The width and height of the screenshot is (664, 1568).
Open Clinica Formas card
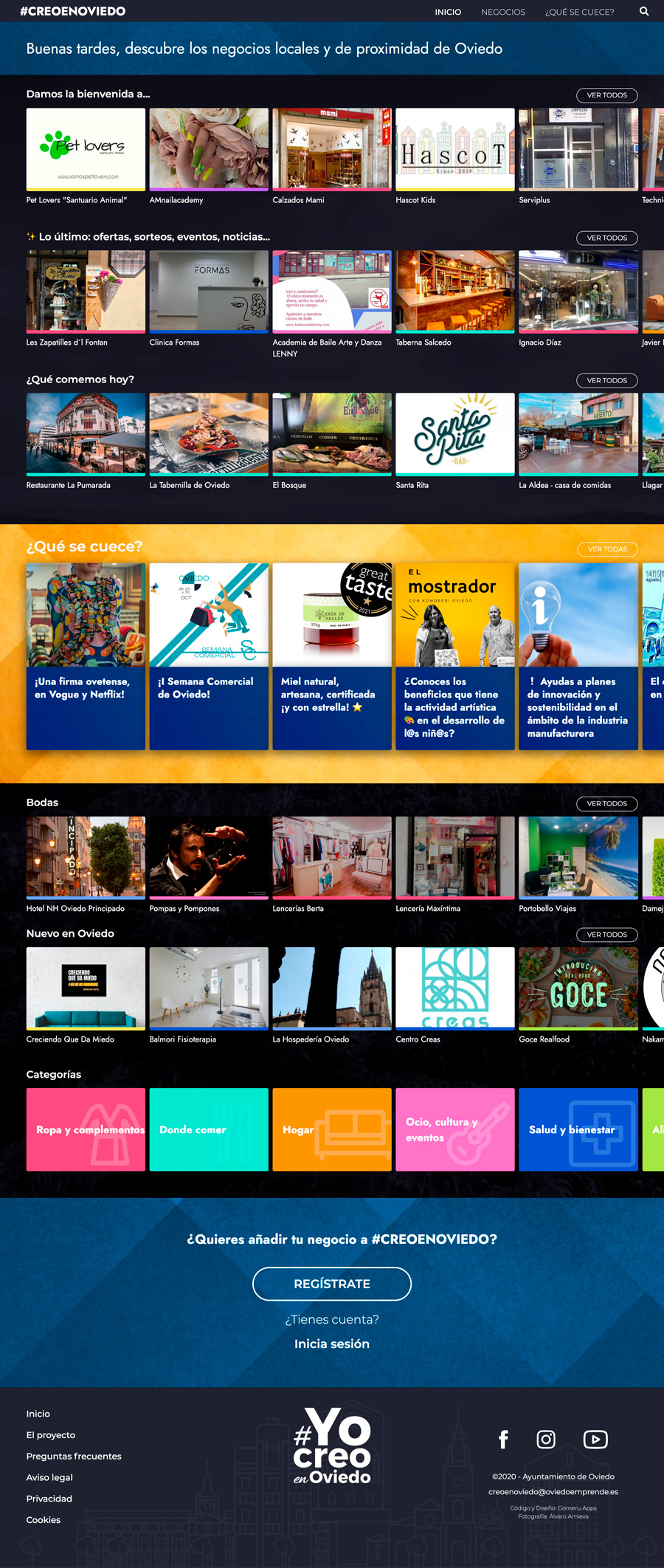point(209,299)
